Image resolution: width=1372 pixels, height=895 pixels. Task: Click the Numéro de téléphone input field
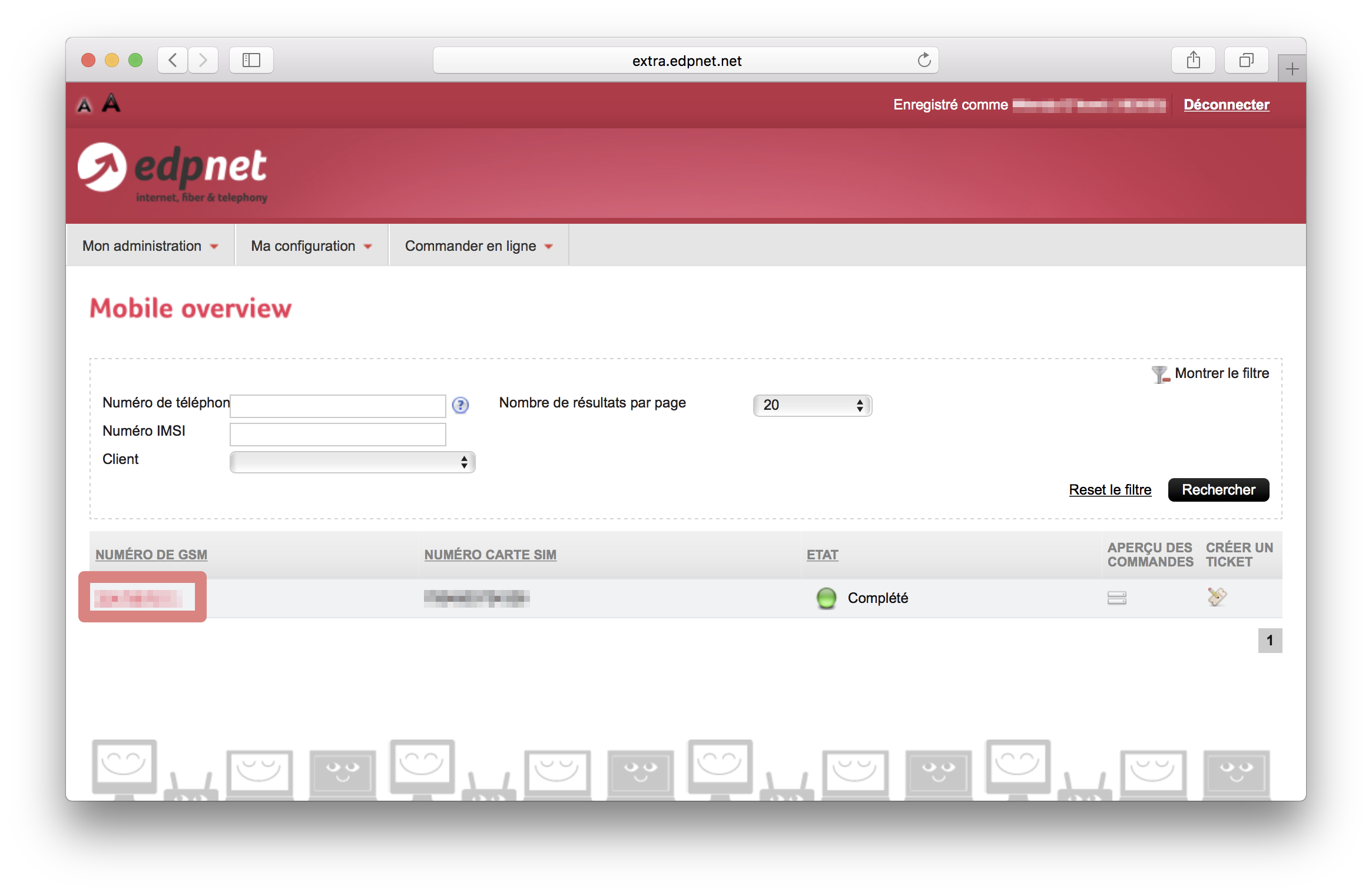coord(339,405)
